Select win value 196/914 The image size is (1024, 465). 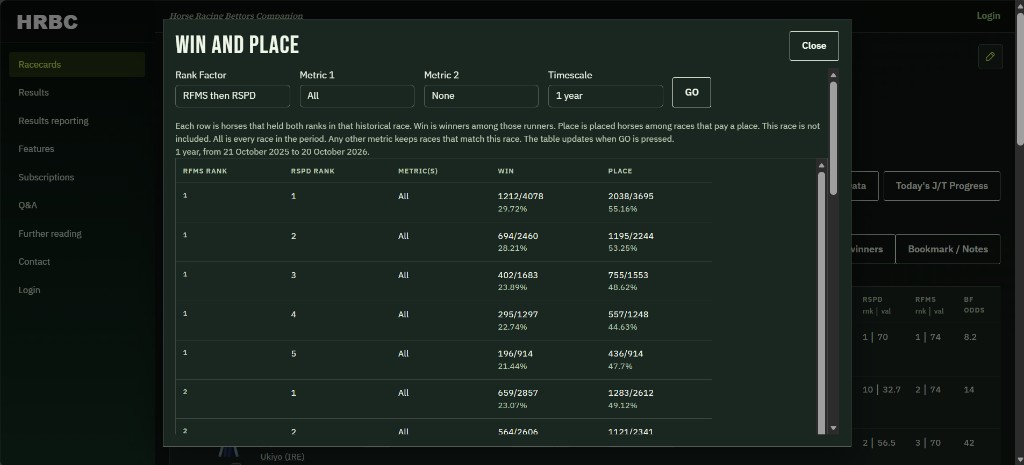(x=515, y=353)
